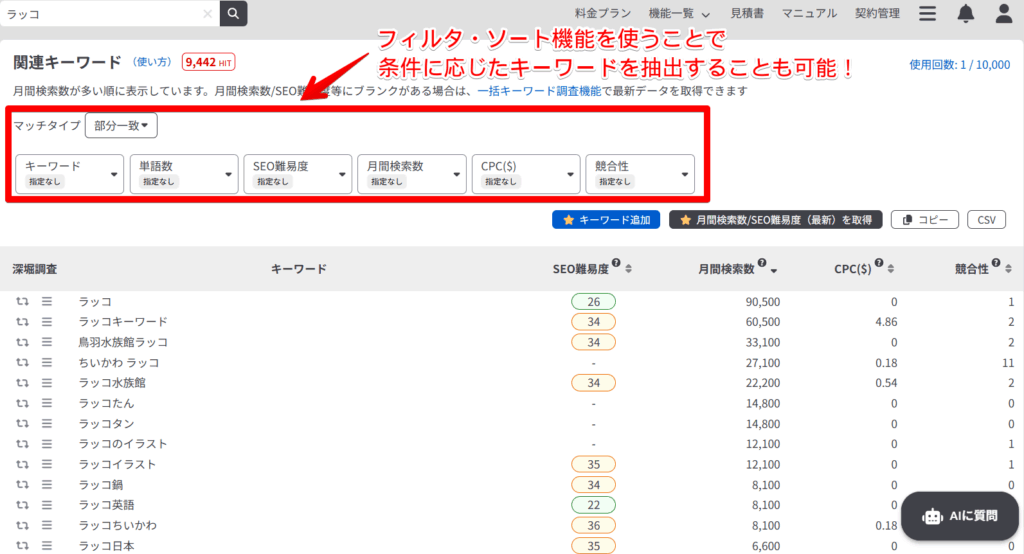Click deep-dive retweet icon for ラッコ row
Viewport: 1024px width, 554px height.
[22, 302]
